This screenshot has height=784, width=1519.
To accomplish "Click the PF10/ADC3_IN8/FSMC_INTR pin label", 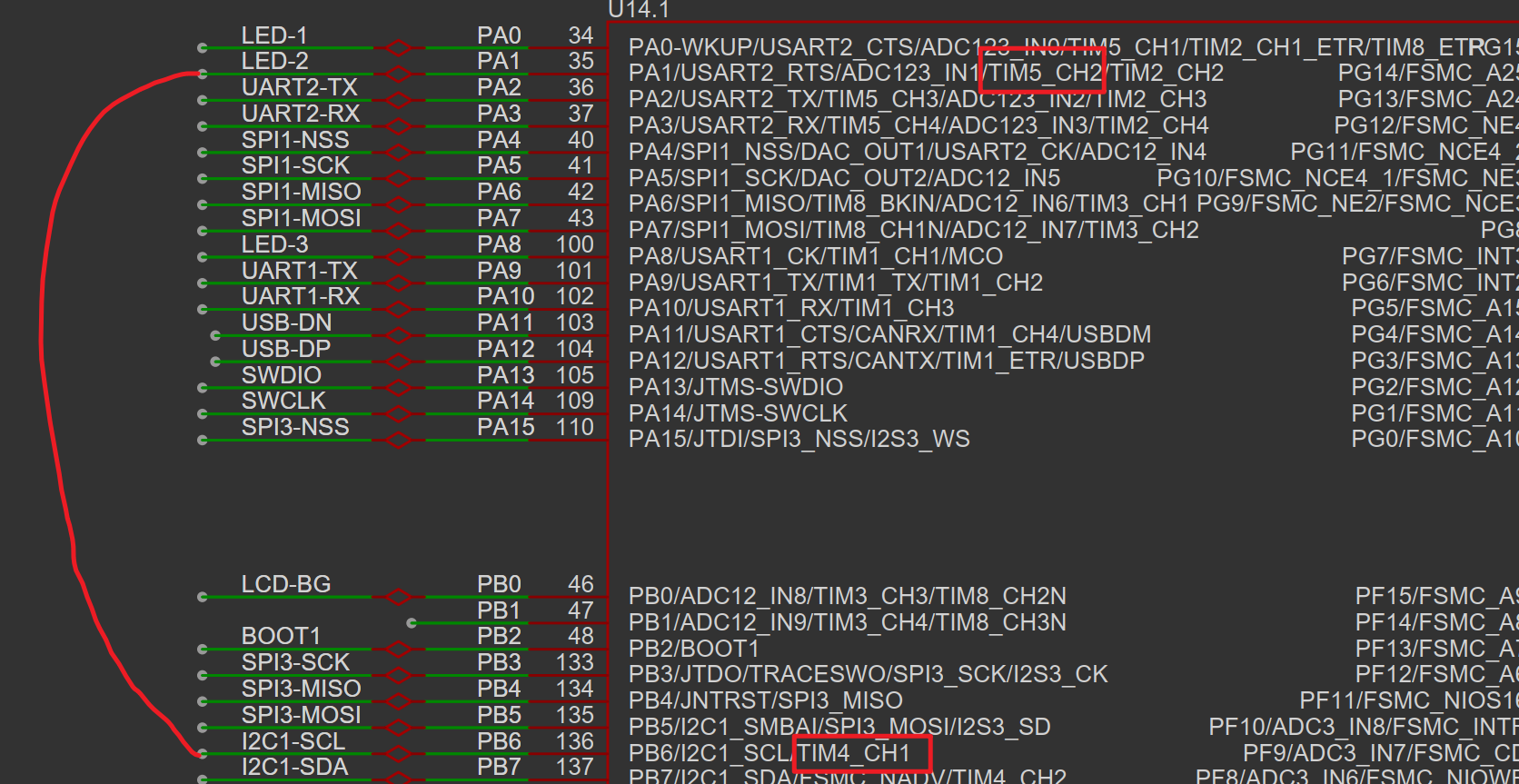I will coord(1364,727).
